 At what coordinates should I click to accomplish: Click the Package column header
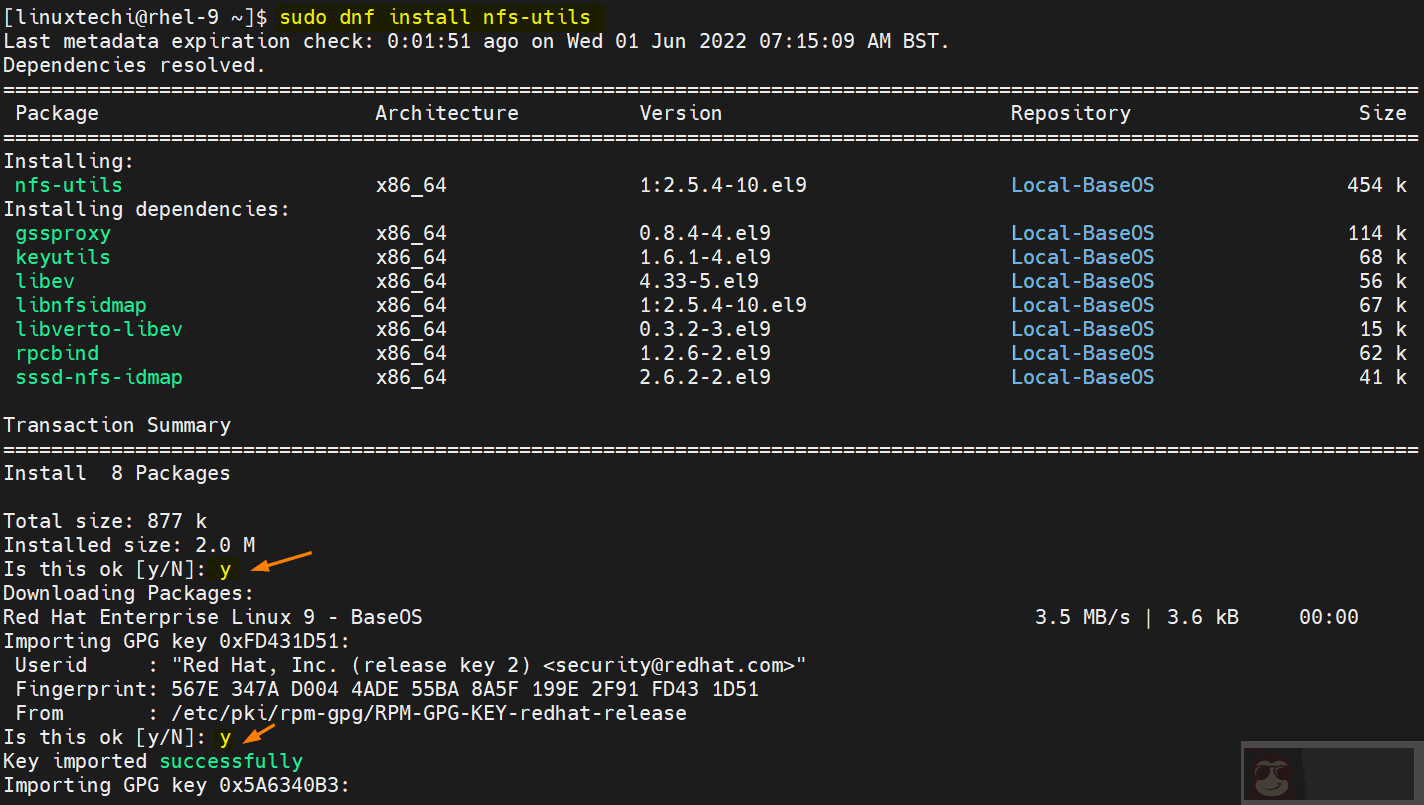click(x=57, y=113)
